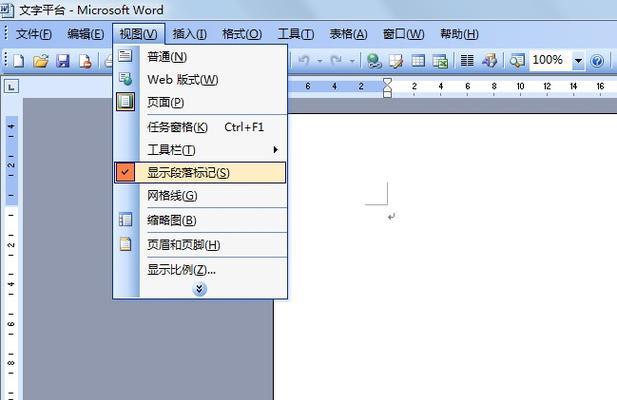Open the 编辑(E) menu
This screenshot has height=400, width=617.
[85, 34]
